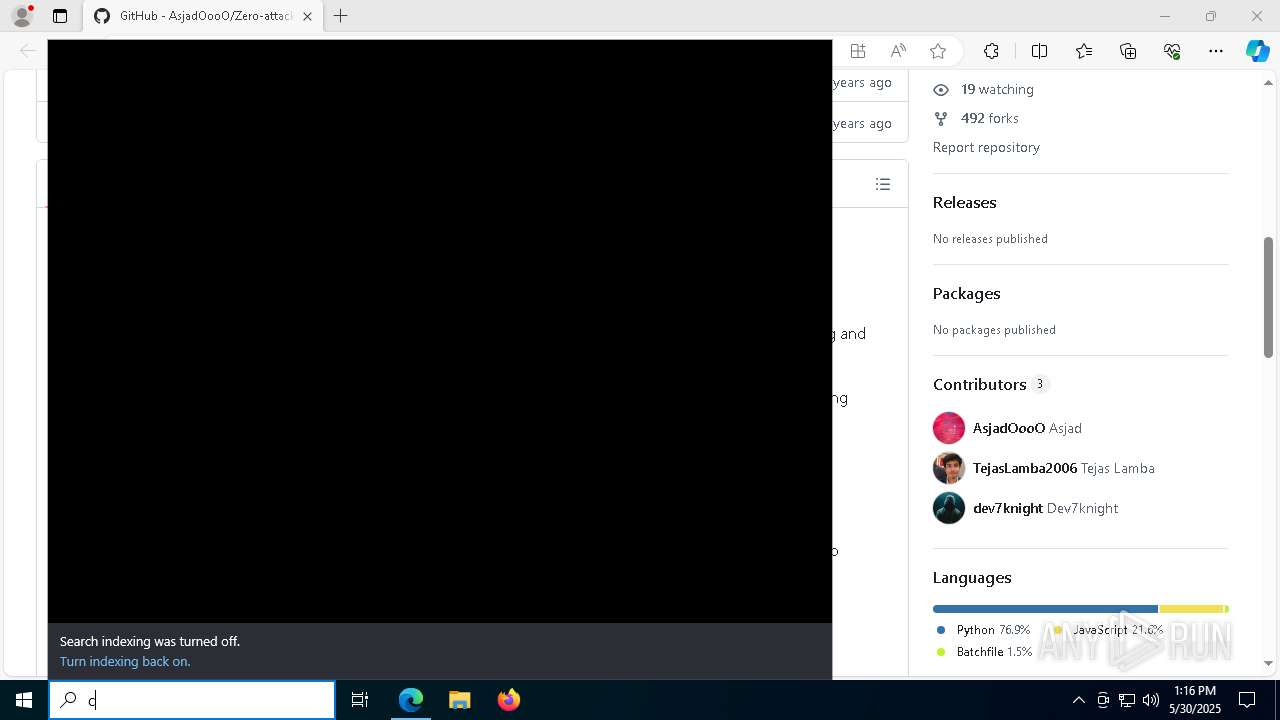This screenshot has height=720, width=1280.
Task: Click the scrollbar down arrow
Action: (x=1268, y=663)
